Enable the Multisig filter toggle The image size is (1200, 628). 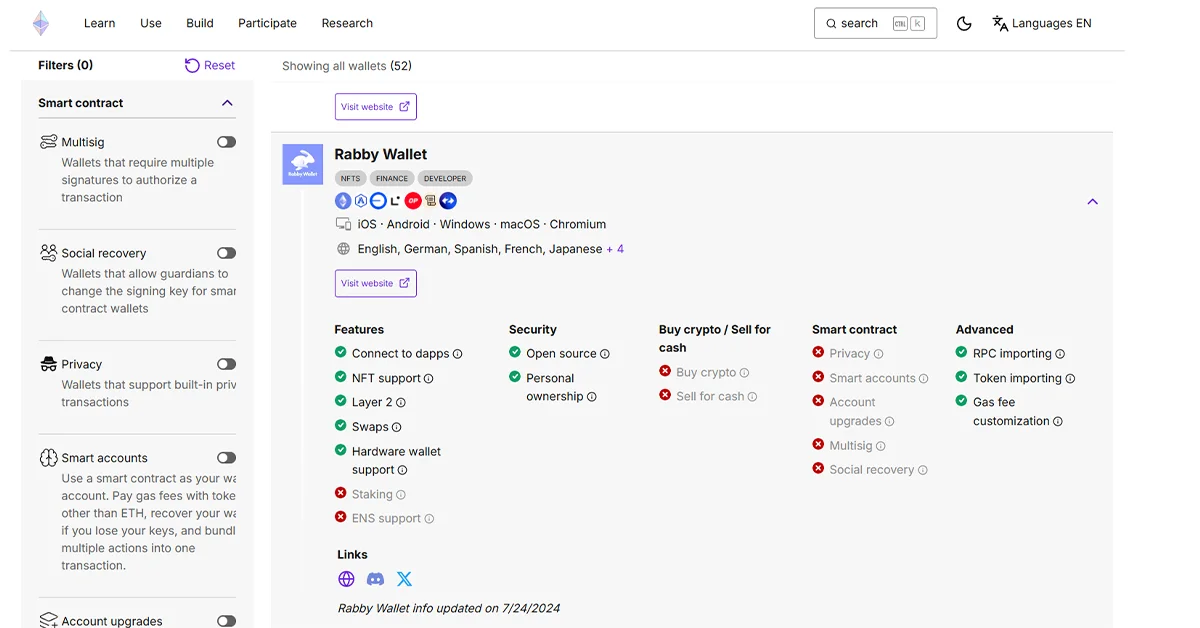point(227,142)
